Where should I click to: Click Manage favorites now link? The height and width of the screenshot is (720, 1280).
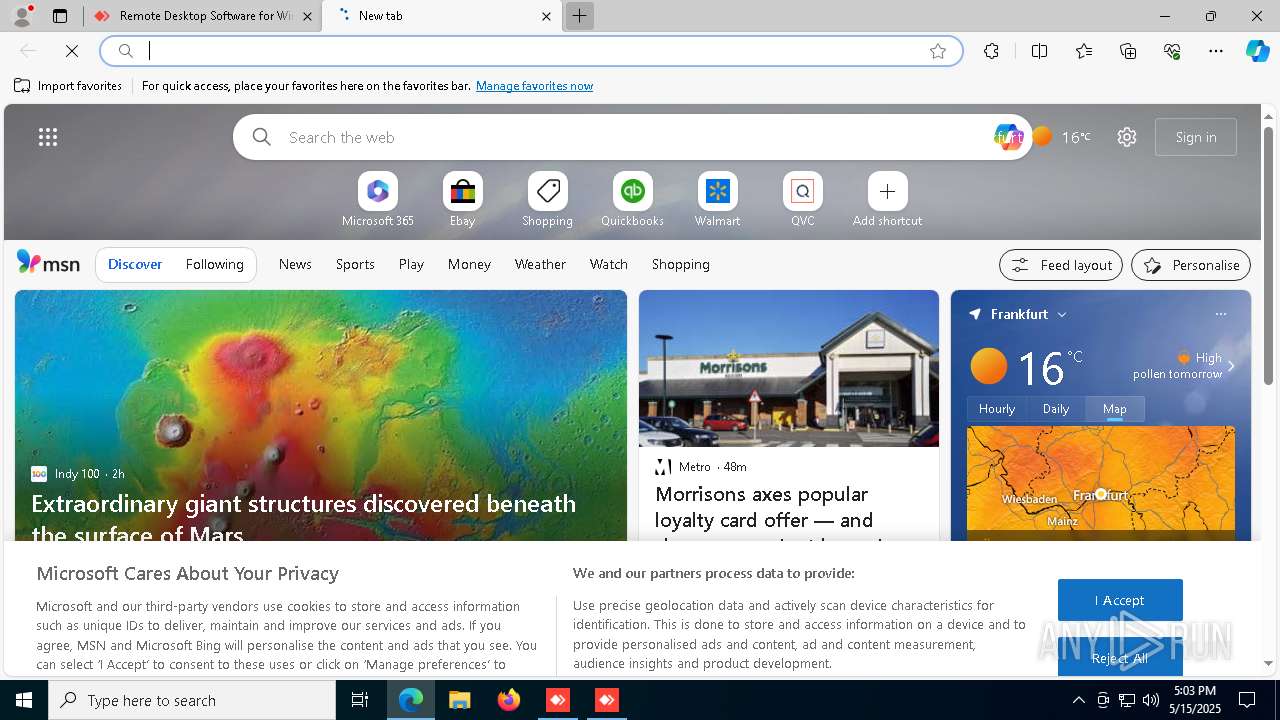[x=534, y=86]
